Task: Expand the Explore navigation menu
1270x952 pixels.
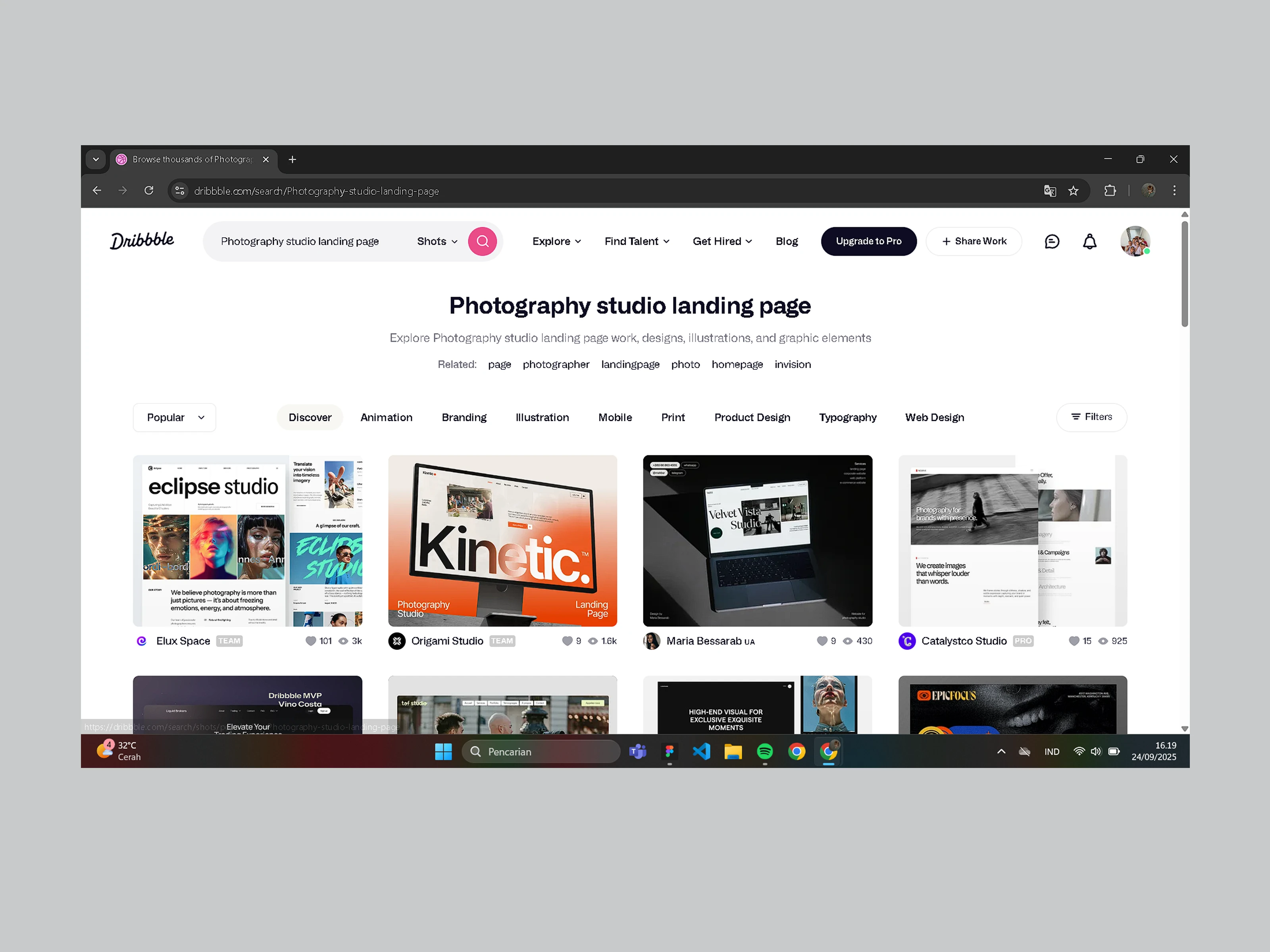Action: 556,242
